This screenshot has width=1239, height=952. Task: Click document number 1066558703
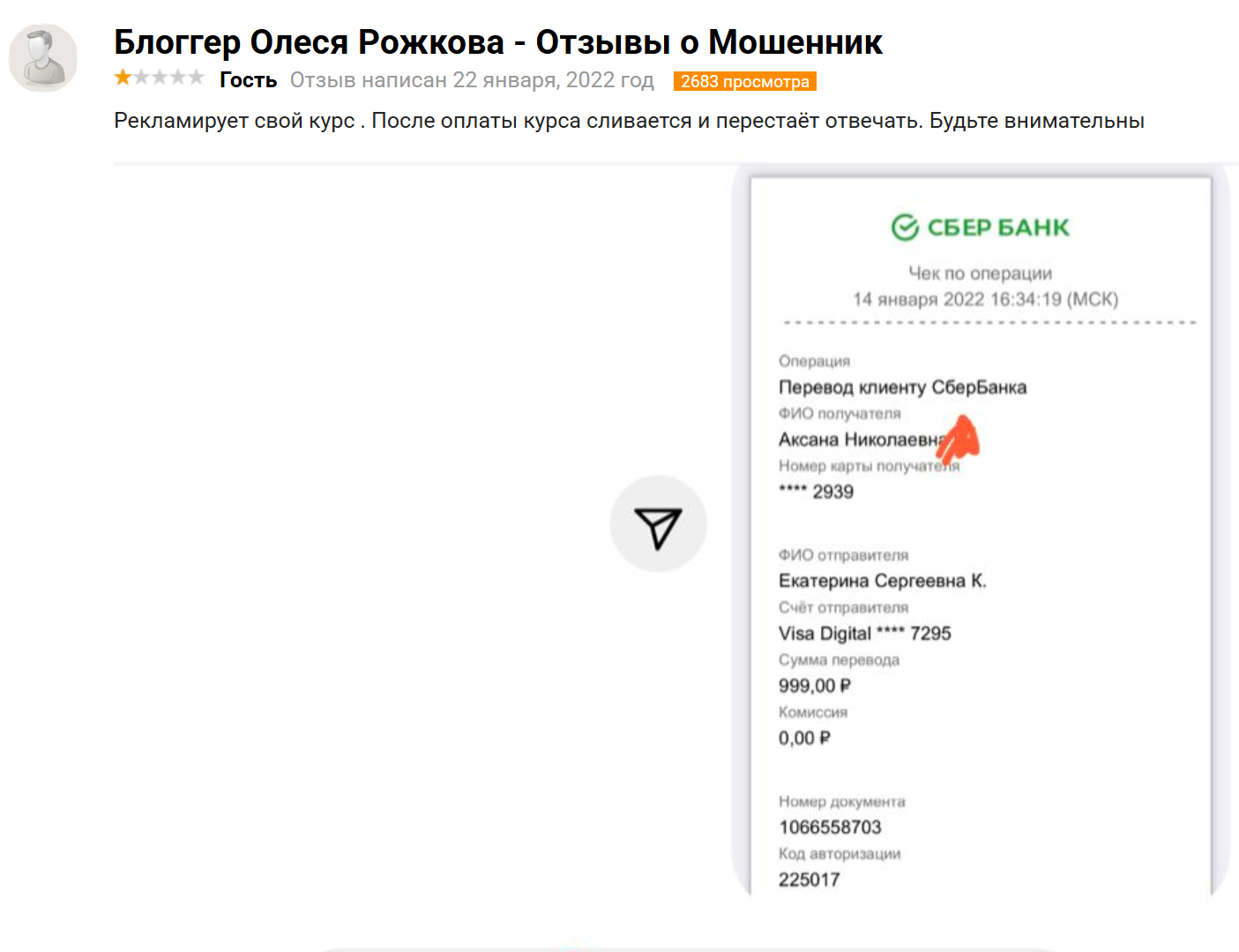pyautogui.click(x=830, y=827)
